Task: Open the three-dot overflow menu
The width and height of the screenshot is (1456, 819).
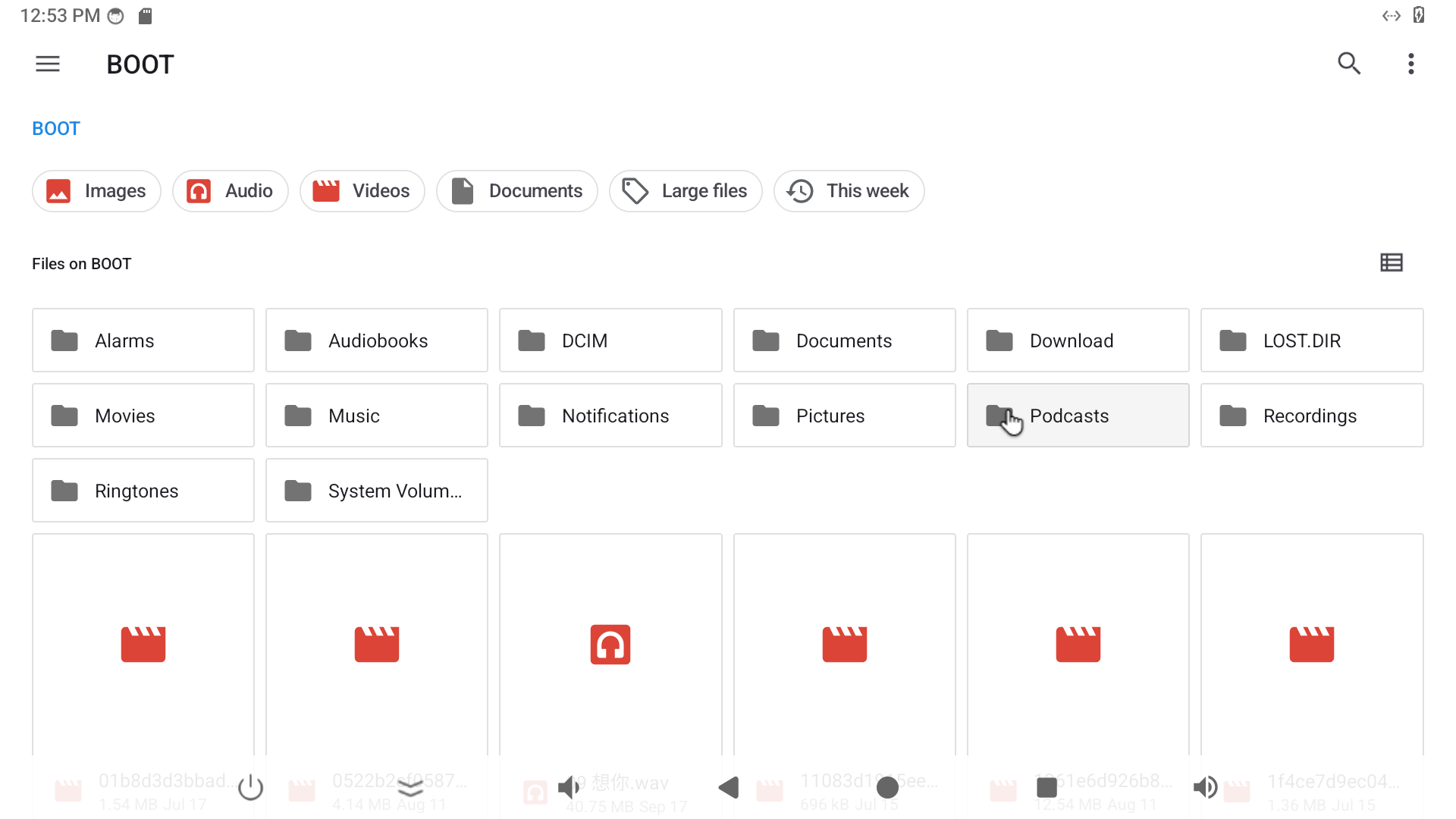Action: coord(1410,64)
